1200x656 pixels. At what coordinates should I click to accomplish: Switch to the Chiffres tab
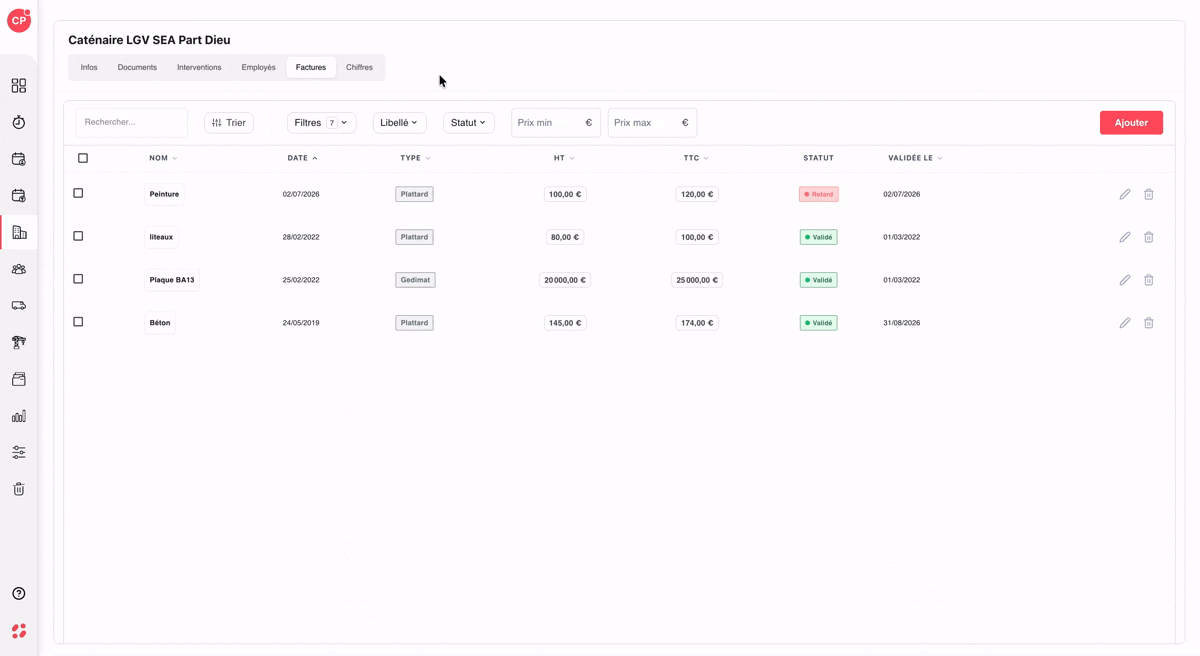(x=359, y=67)
